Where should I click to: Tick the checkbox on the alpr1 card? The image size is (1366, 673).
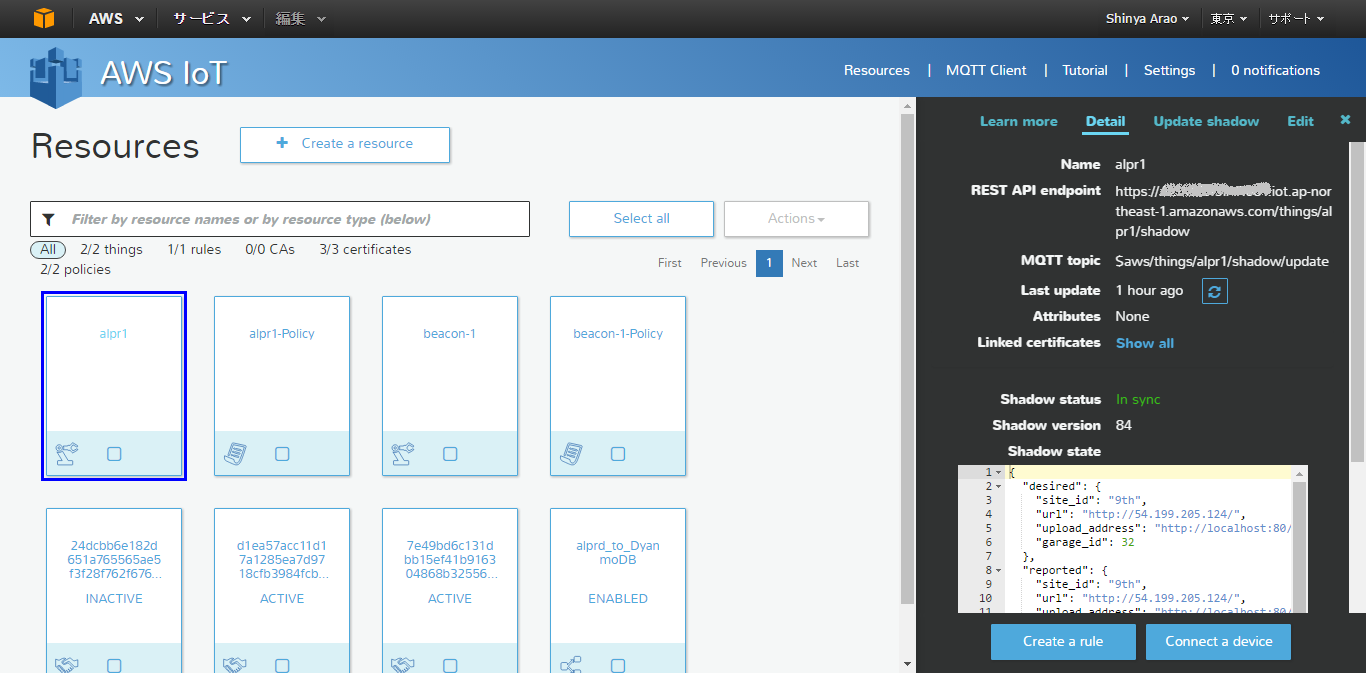pos(114,454)
